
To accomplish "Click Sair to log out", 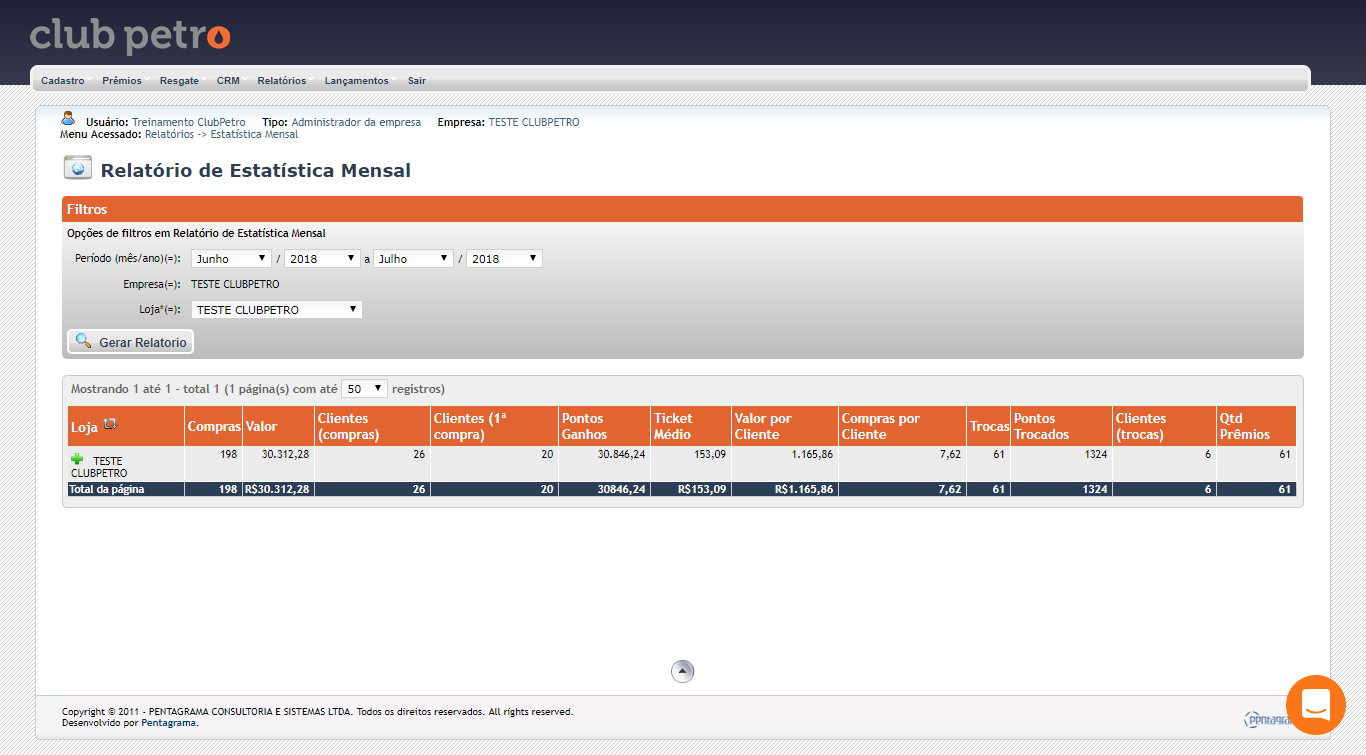I will [x=417, y=80].
